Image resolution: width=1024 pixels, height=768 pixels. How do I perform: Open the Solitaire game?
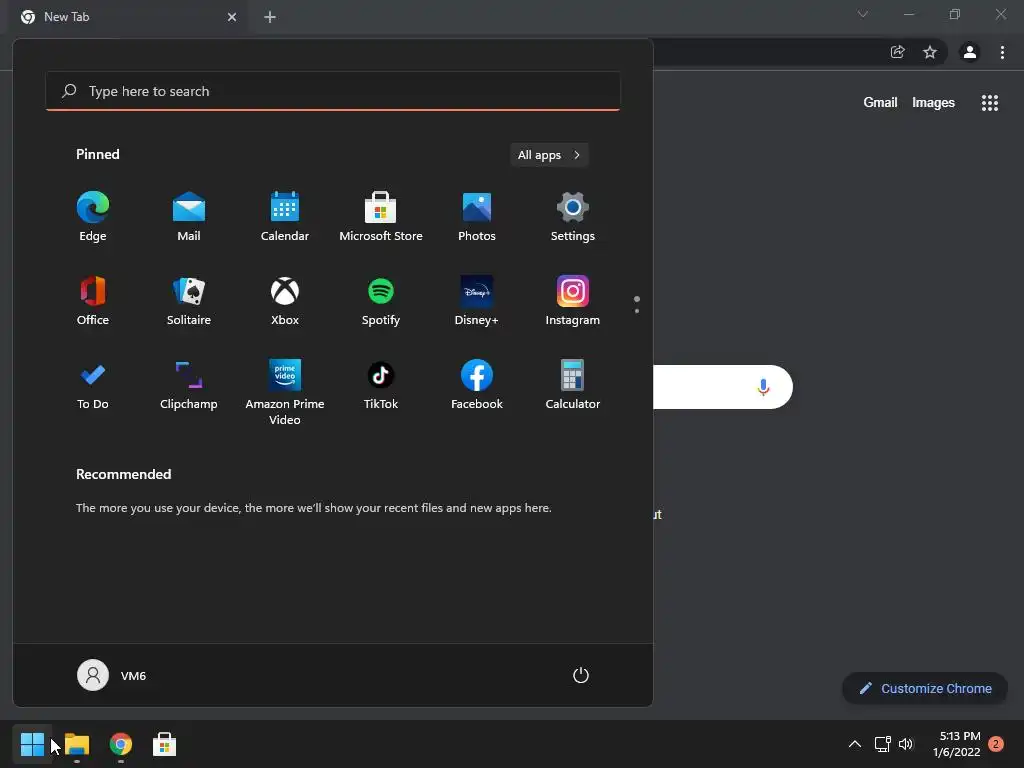pyautogui.click(x=189, y=300)
